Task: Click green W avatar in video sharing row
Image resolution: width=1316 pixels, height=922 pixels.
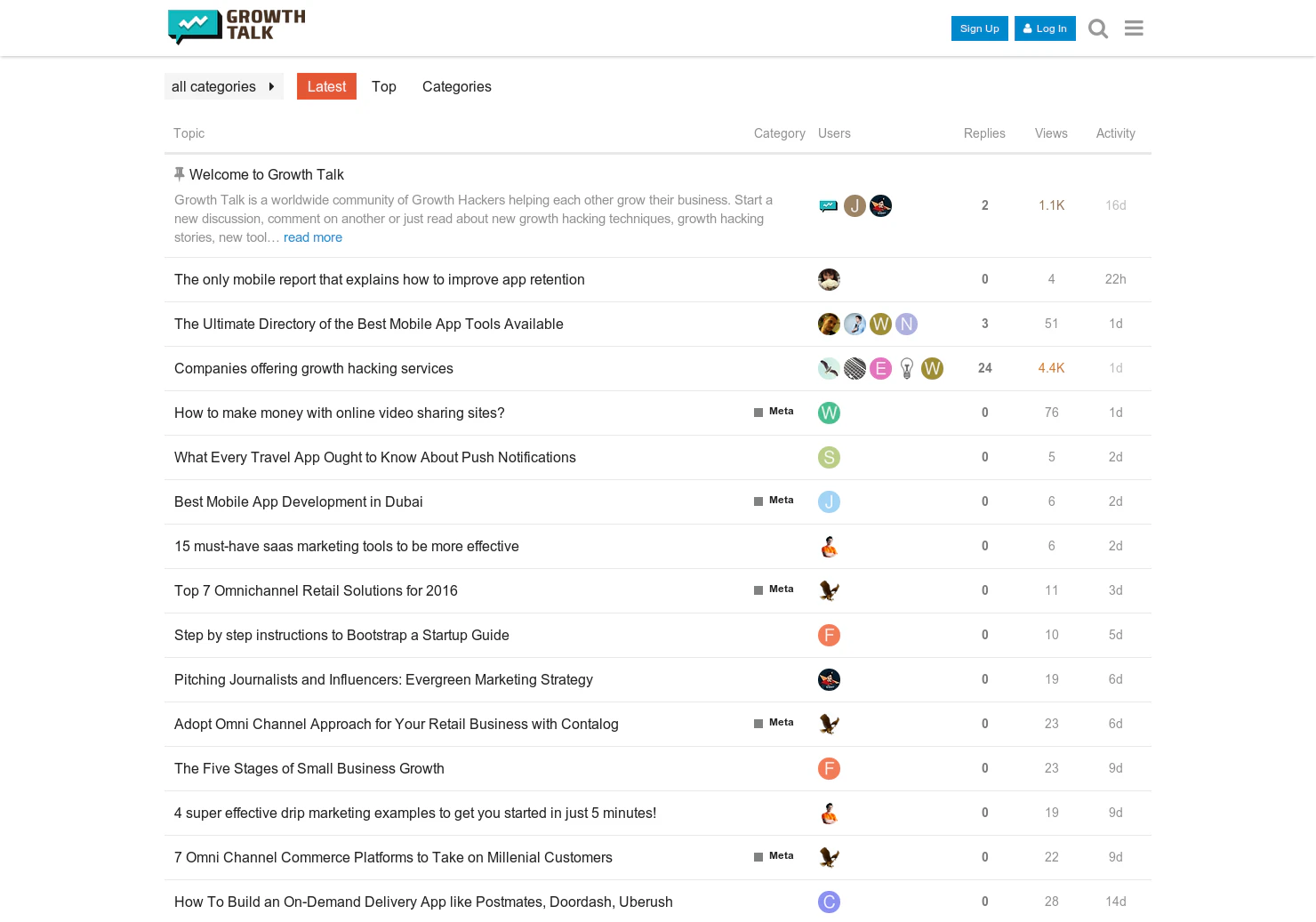Action: [x=829, y=413]
